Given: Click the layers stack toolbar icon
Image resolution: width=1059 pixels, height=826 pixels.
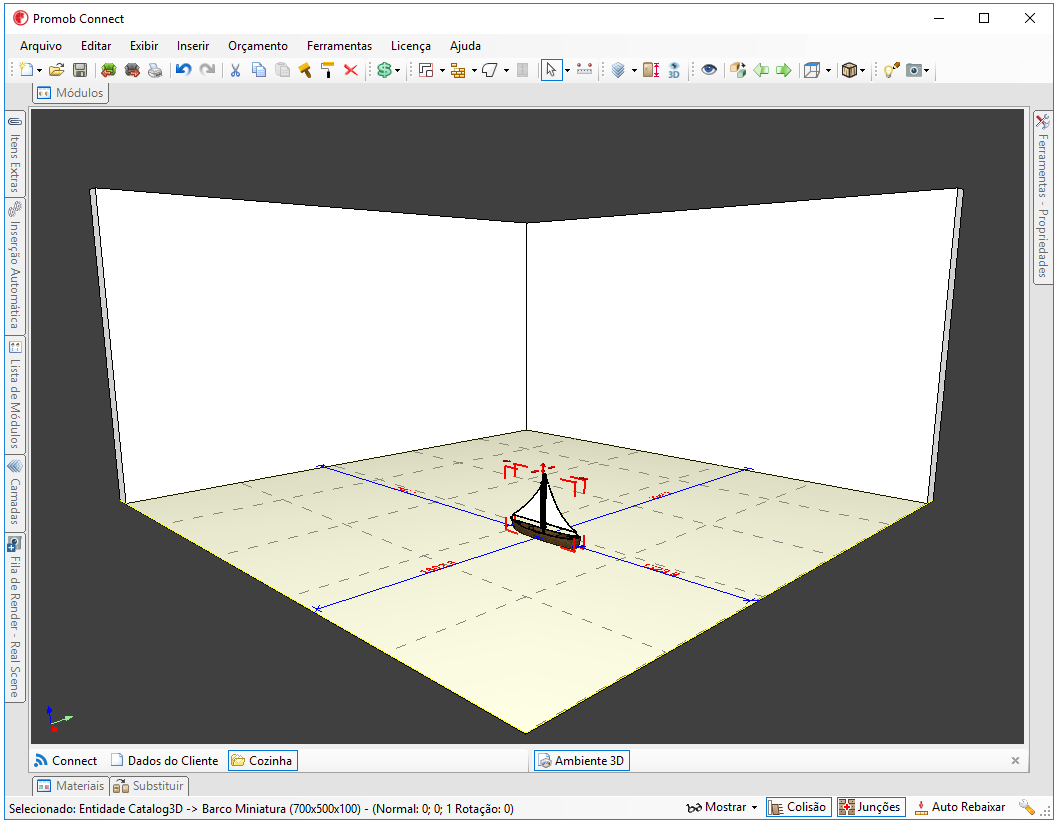Looking at the screenshot, I should (x=618, y=70).
